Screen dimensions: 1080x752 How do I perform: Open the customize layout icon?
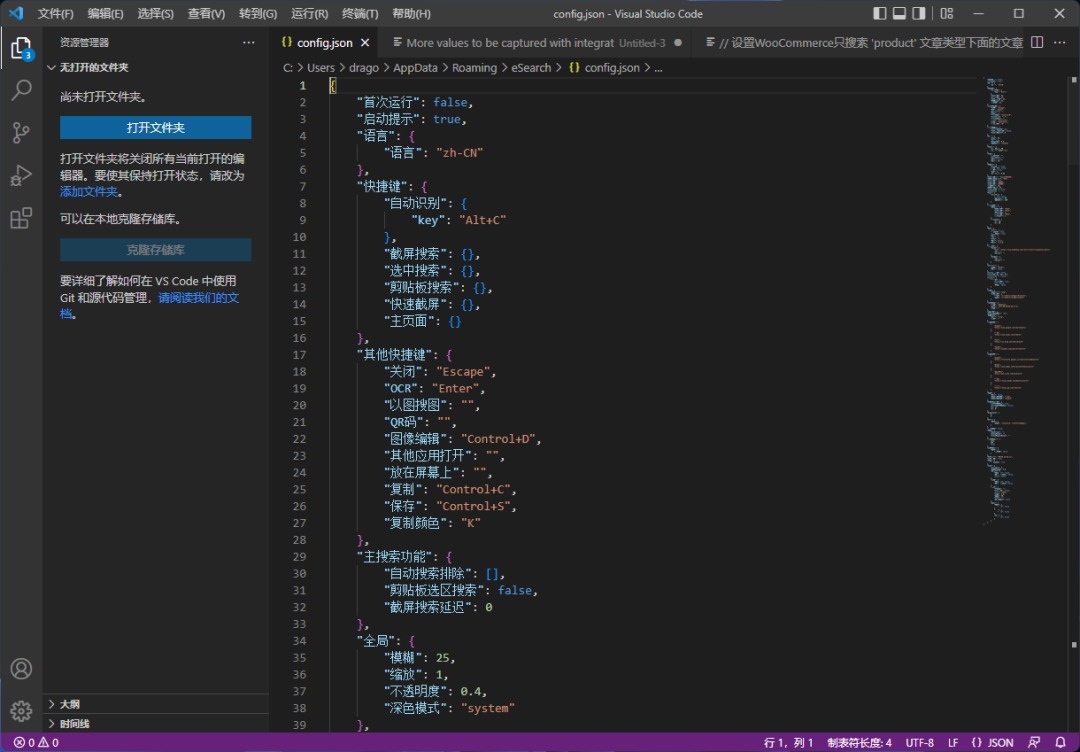coord(946,14)
